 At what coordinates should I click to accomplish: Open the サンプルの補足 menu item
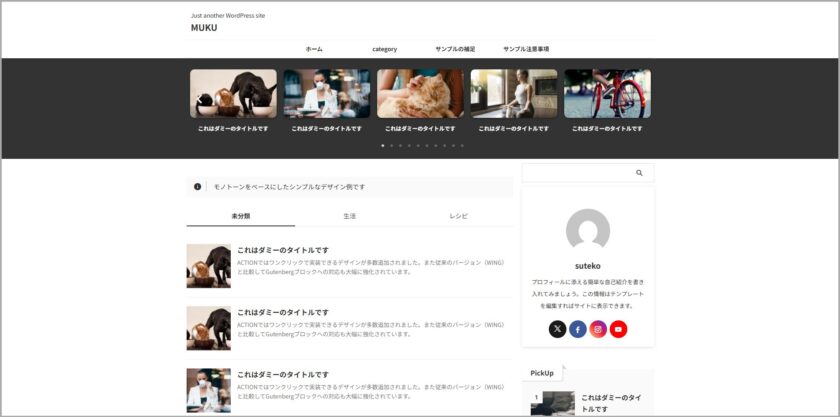tap(455, 49)
